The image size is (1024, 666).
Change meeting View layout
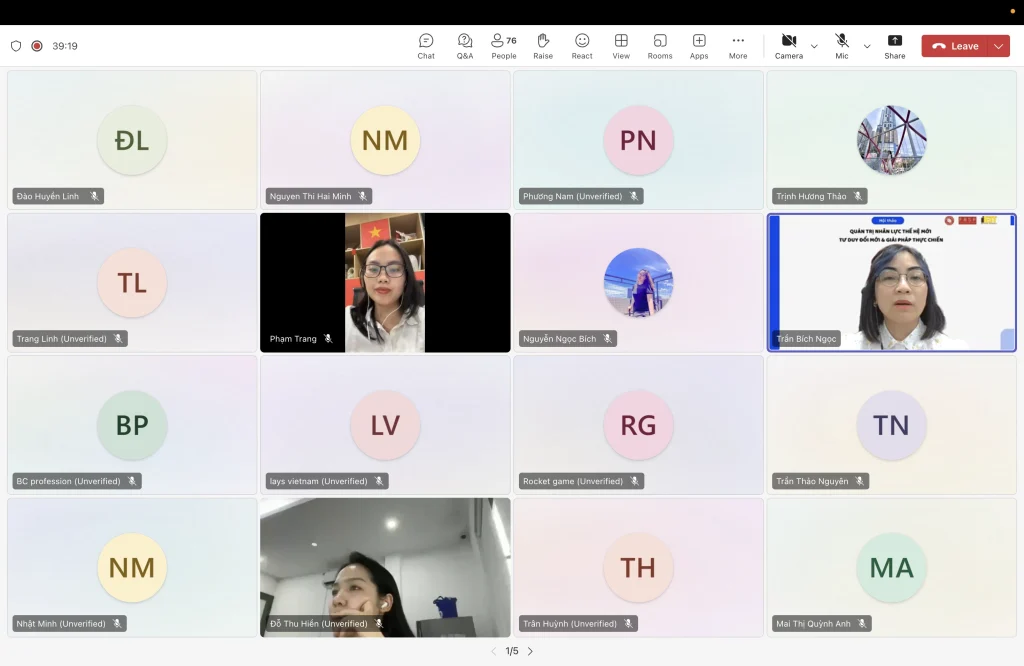[x=621, y=46]
